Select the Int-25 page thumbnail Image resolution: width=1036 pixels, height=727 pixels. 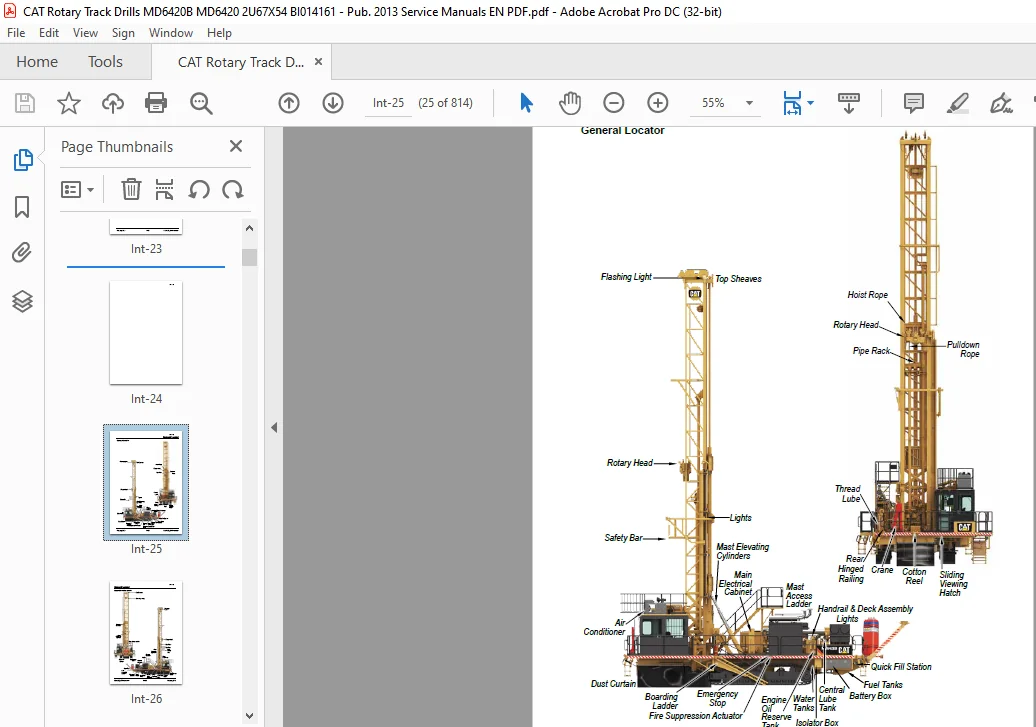(x=146, y=482)
